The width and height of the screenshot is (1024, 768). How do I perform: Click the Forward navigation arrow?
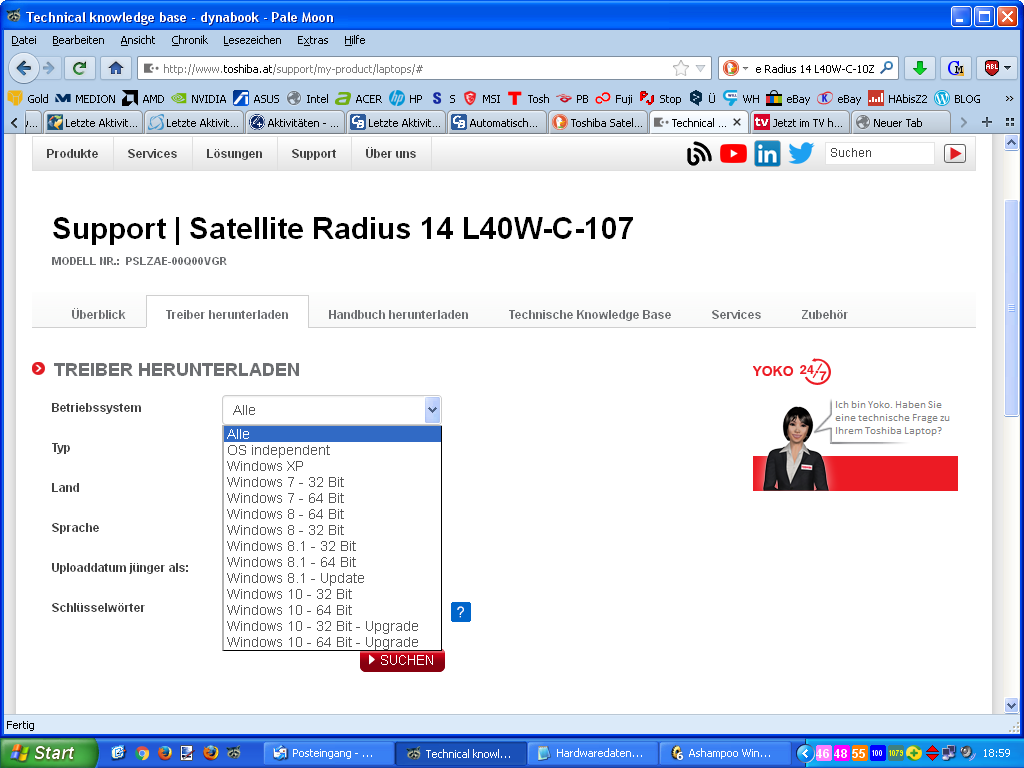(x=48, y=68)
